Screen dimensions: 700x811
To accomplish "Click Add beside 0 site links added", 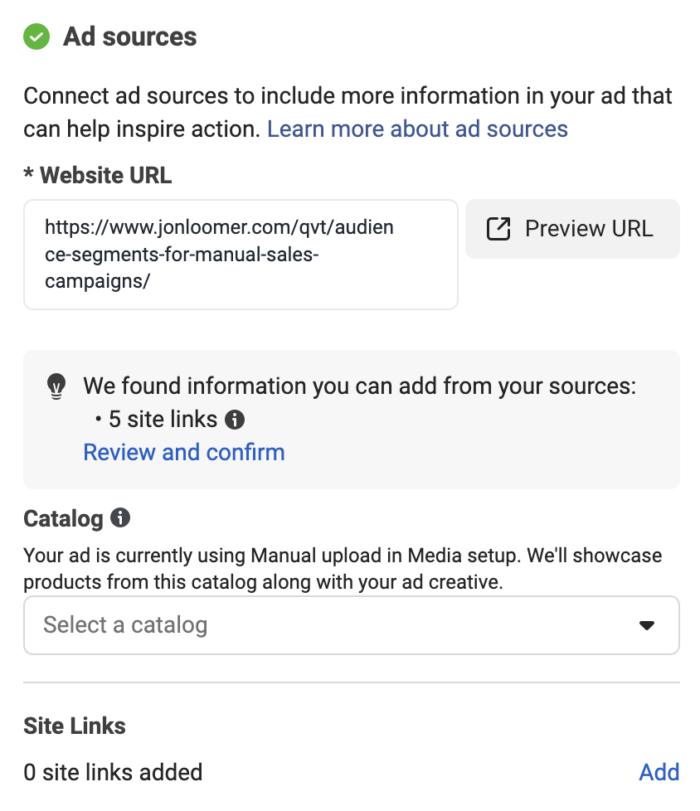I will pyautogui.click(x=658, y=772).
